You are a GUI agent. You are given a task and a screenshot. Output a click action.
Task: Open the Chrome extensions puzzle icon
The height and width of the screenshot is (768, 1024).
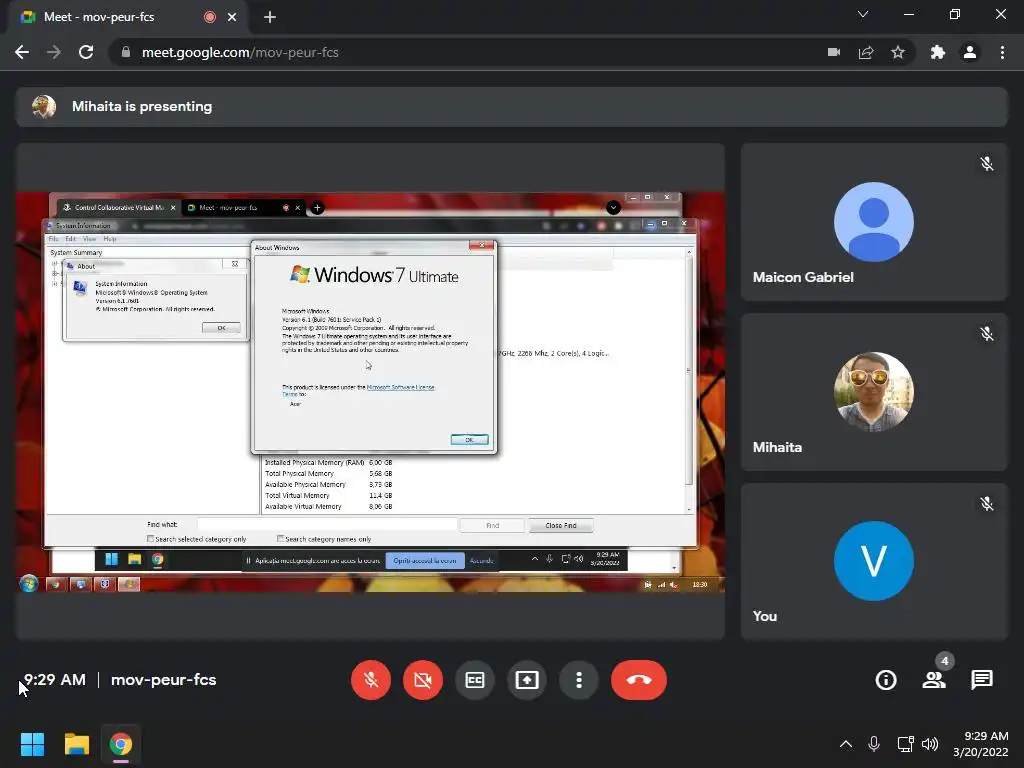(938, 52)
